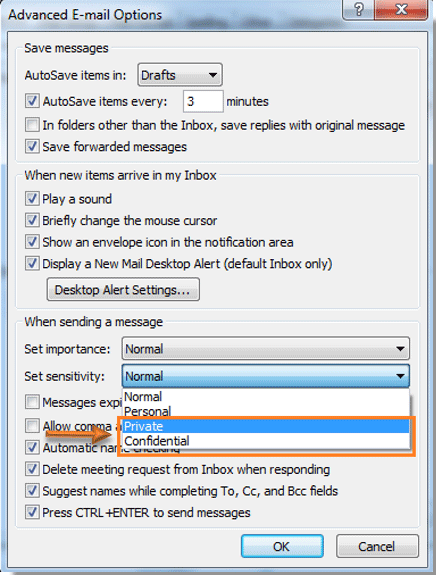Expand the Set importance dropdown

(265, 348)
